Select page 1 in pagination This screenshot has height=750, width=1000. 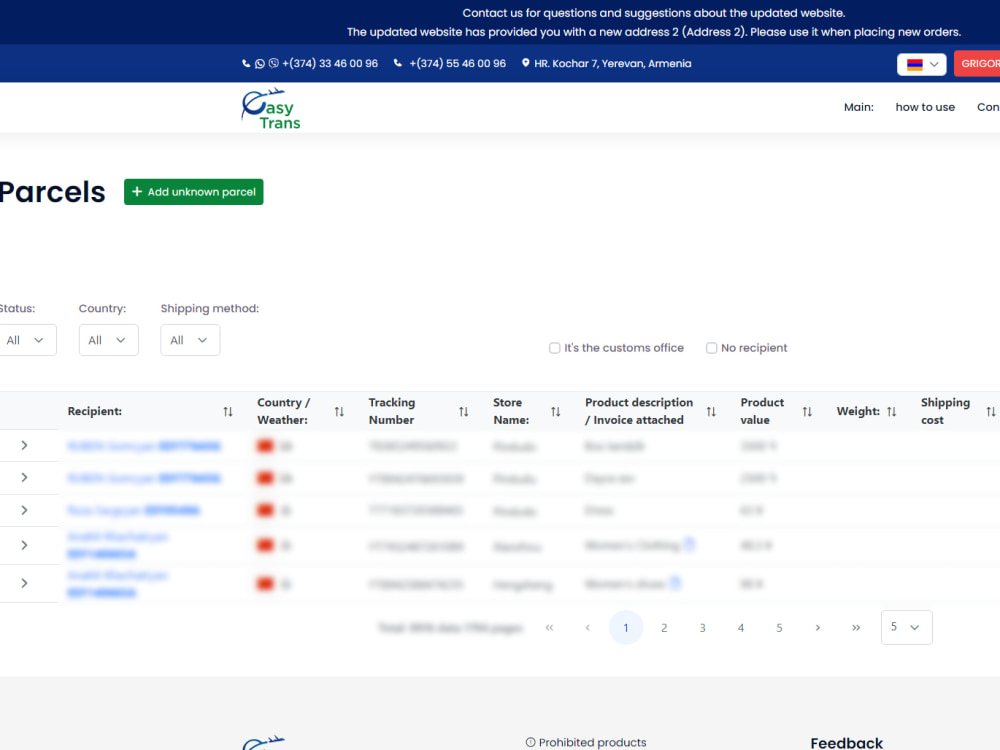pos(626,628)
